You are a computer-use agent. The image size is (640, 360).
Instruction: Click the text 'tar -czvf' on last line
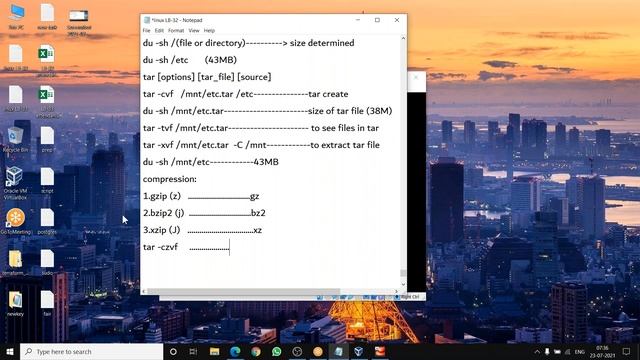160,247
